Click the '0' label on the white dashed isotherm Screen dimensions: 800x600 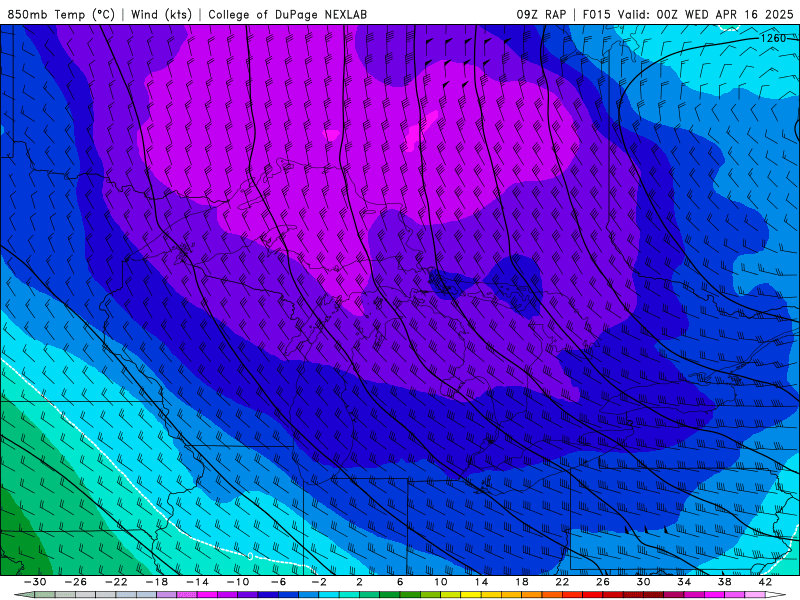coord(251,556)
